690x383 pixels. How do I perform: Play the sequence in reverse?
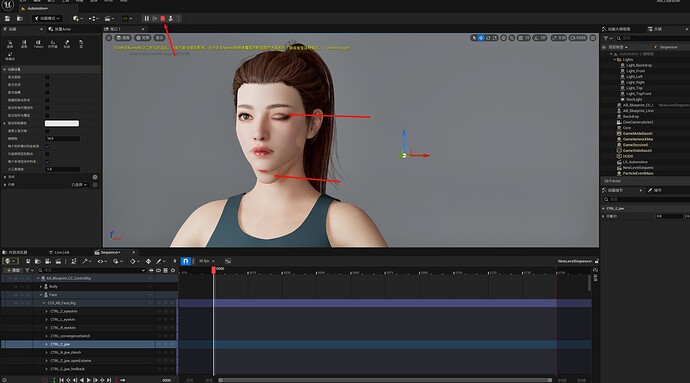pyautogui.click(x=82, y=380)
